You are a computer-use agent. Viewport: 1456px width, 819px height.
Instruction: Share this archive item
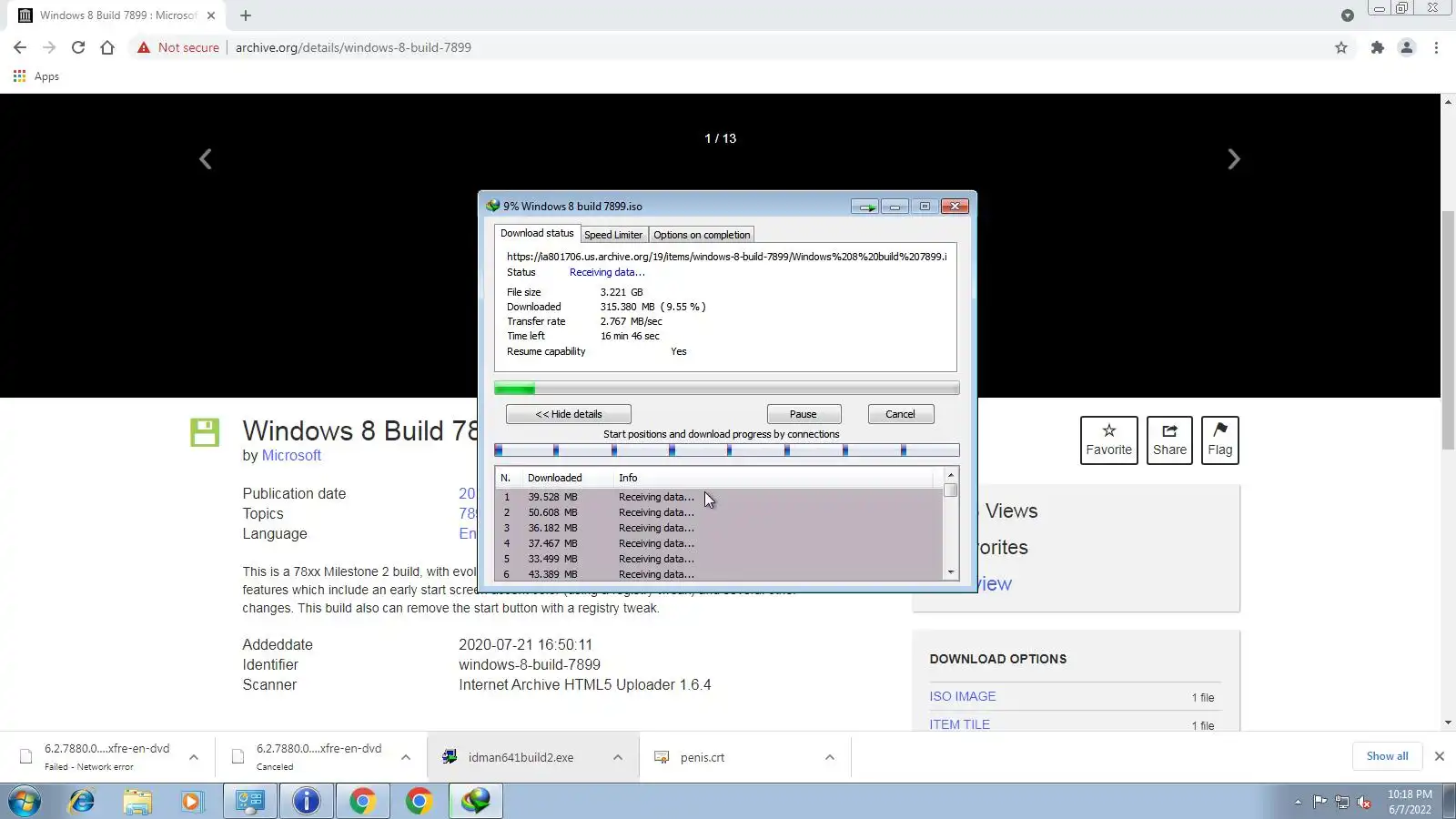pos(1169,440)
